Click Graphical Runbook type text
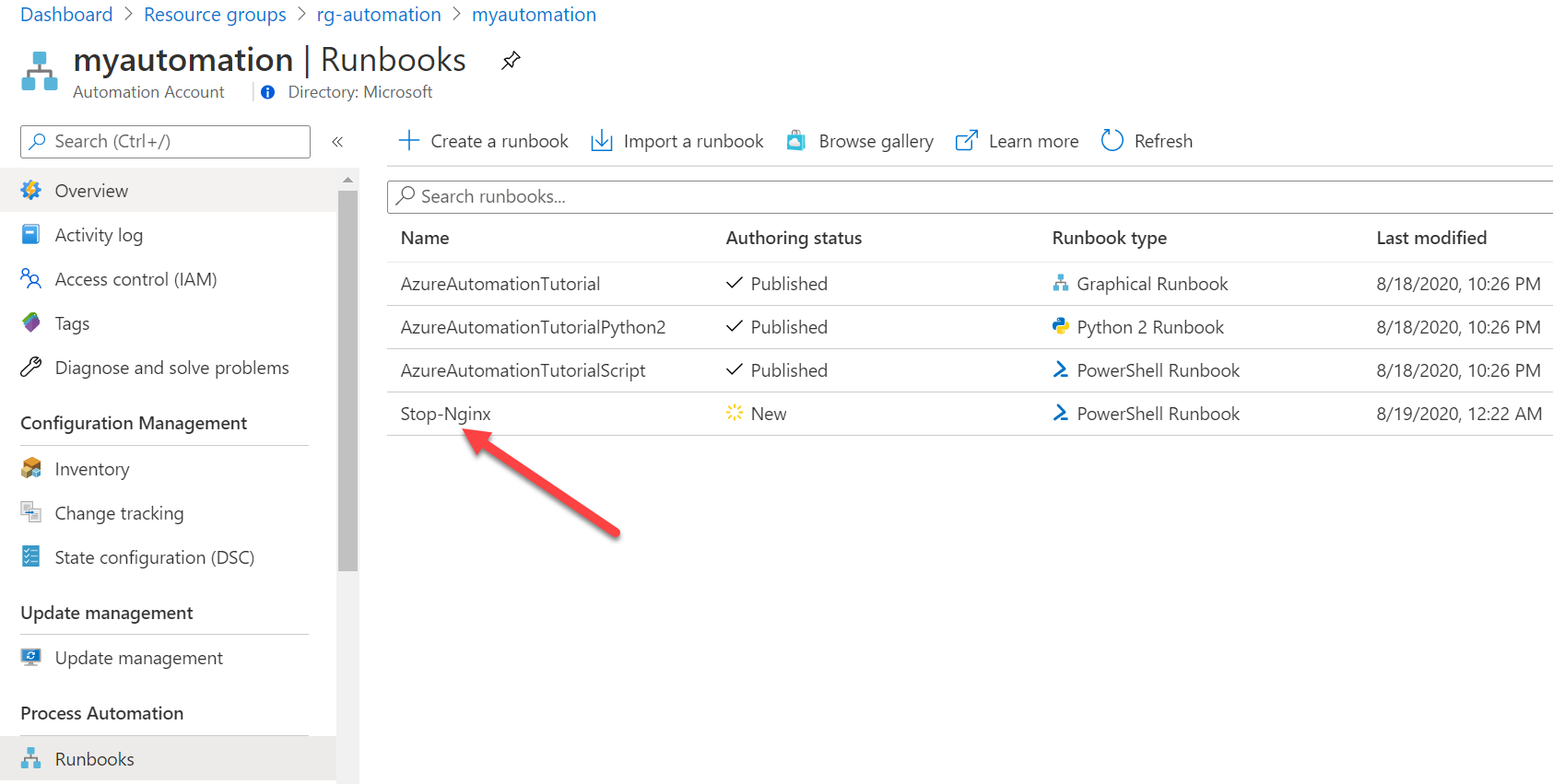Image resolution: width=1553 pixels, height=784 pixels. (1152, 284)
